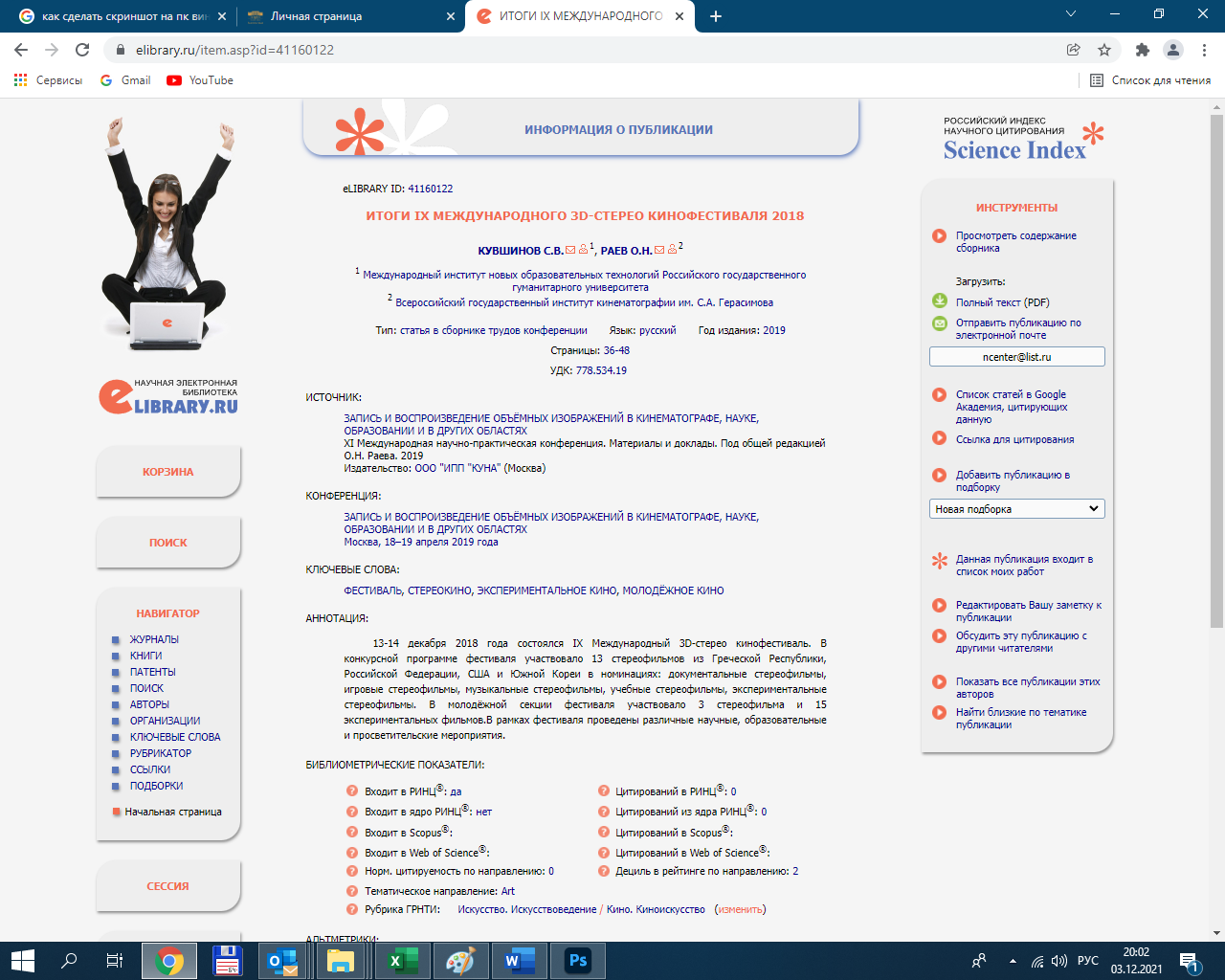Open ПАТЕНТЫ in navigator
The image size is (1225, 980).
153,672
